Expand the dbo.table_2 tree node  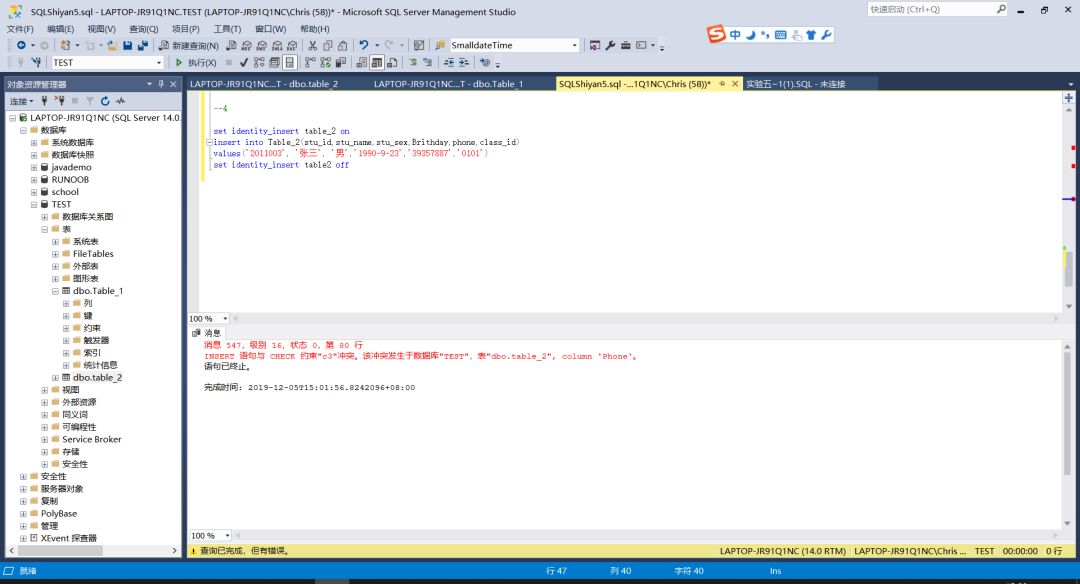click(56, 378)
